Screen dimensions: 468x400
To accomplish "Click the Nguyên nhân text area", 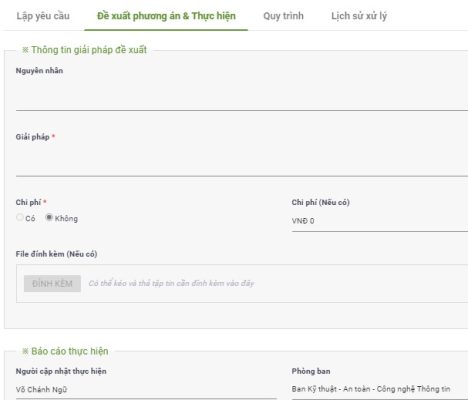I will 242,94.
